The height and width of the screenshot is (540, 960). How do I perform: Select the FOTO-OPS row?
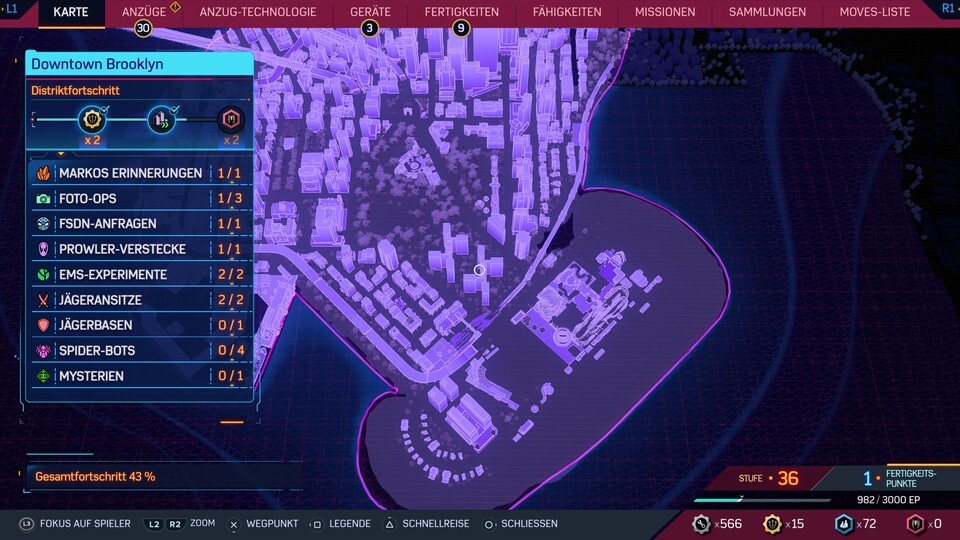140,198
